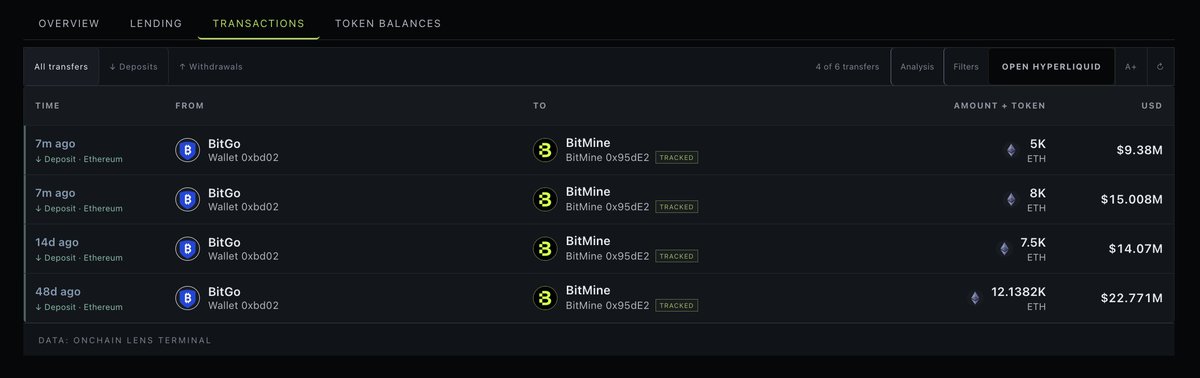
Task: Select the All transfers filter
Action: [61, 67]
